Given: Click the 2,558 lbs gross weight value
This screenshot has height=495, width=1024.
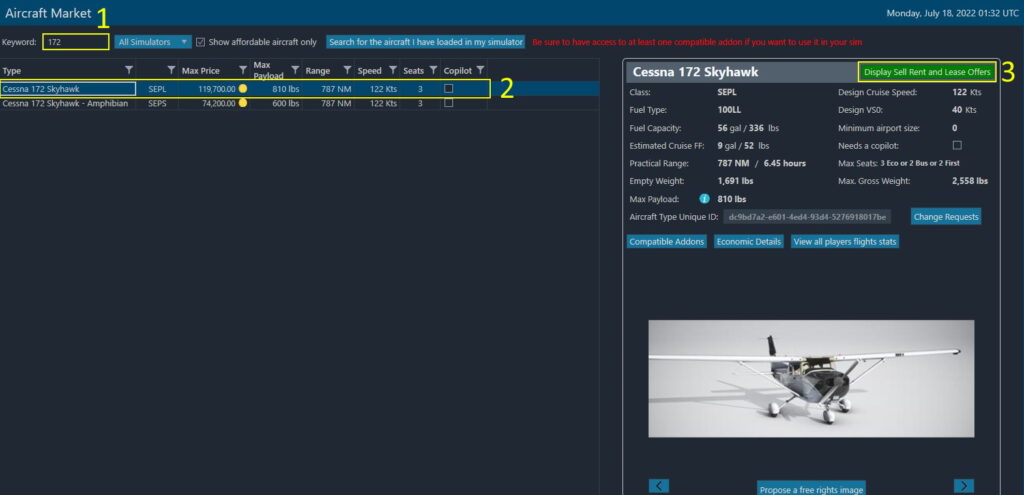Looking at the screenshot, I should point(970,181).
